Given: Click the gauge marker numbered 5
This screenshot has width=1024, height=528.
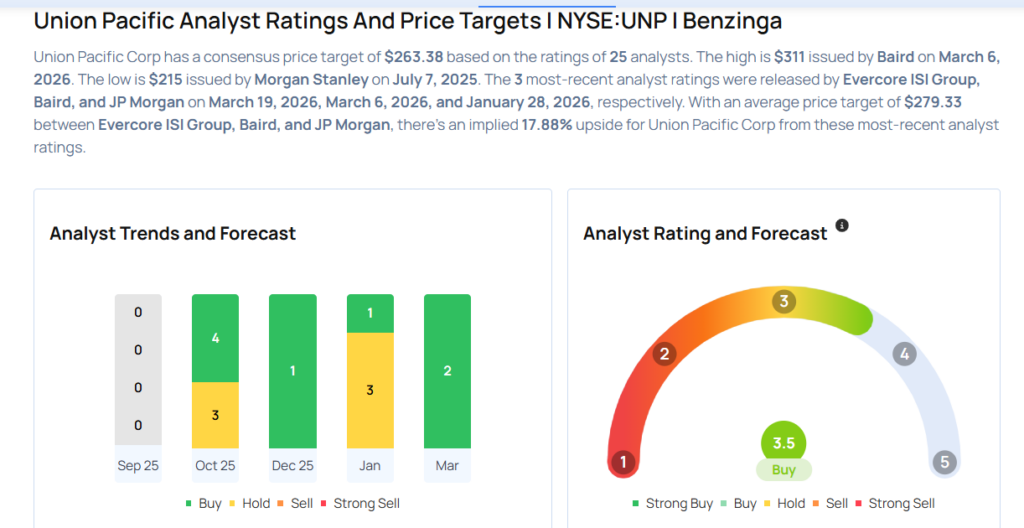Looking at the screenshot, I should pos(942,462).
